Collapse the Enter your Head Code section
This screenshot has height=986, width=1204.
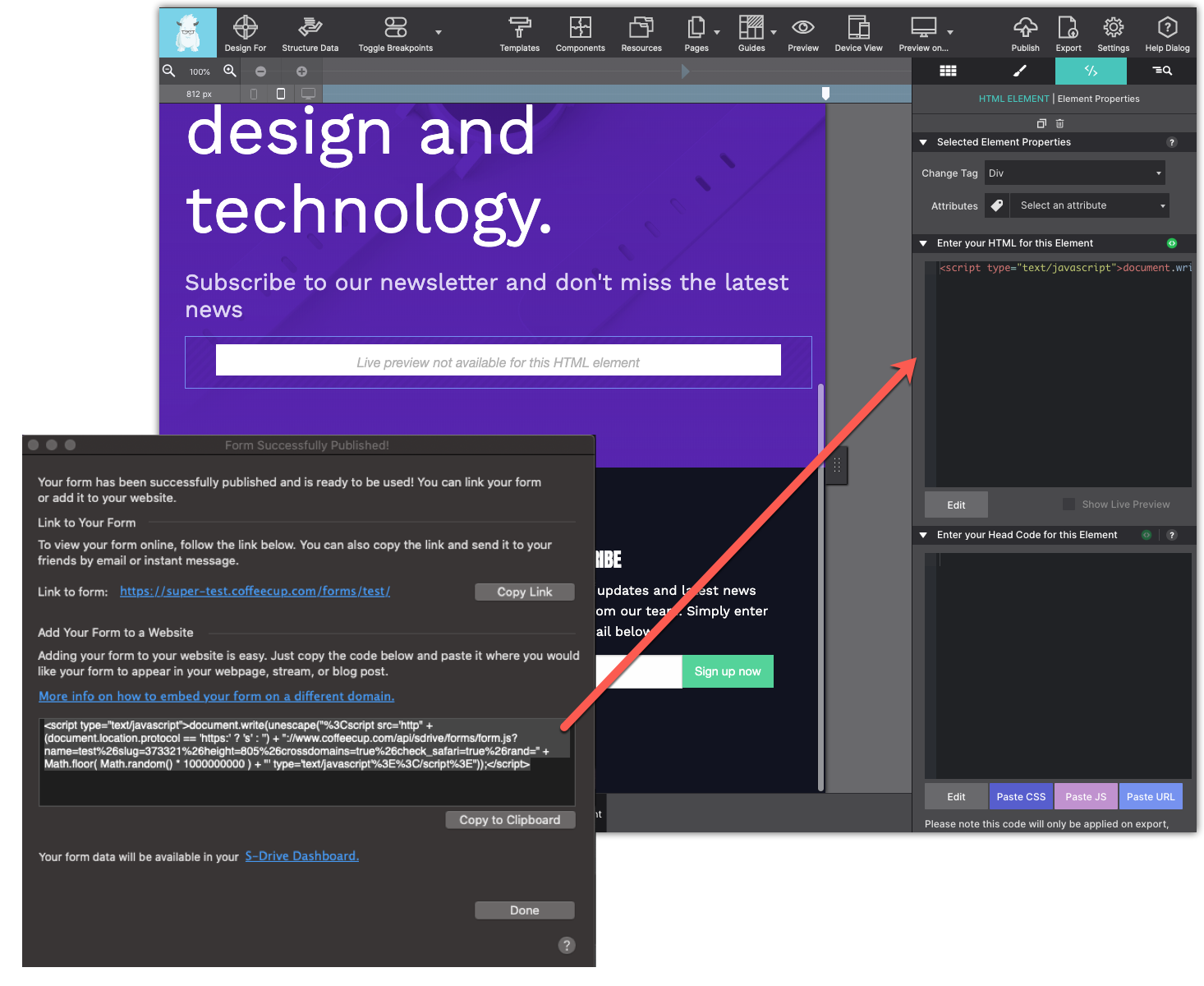click(923, 535)
